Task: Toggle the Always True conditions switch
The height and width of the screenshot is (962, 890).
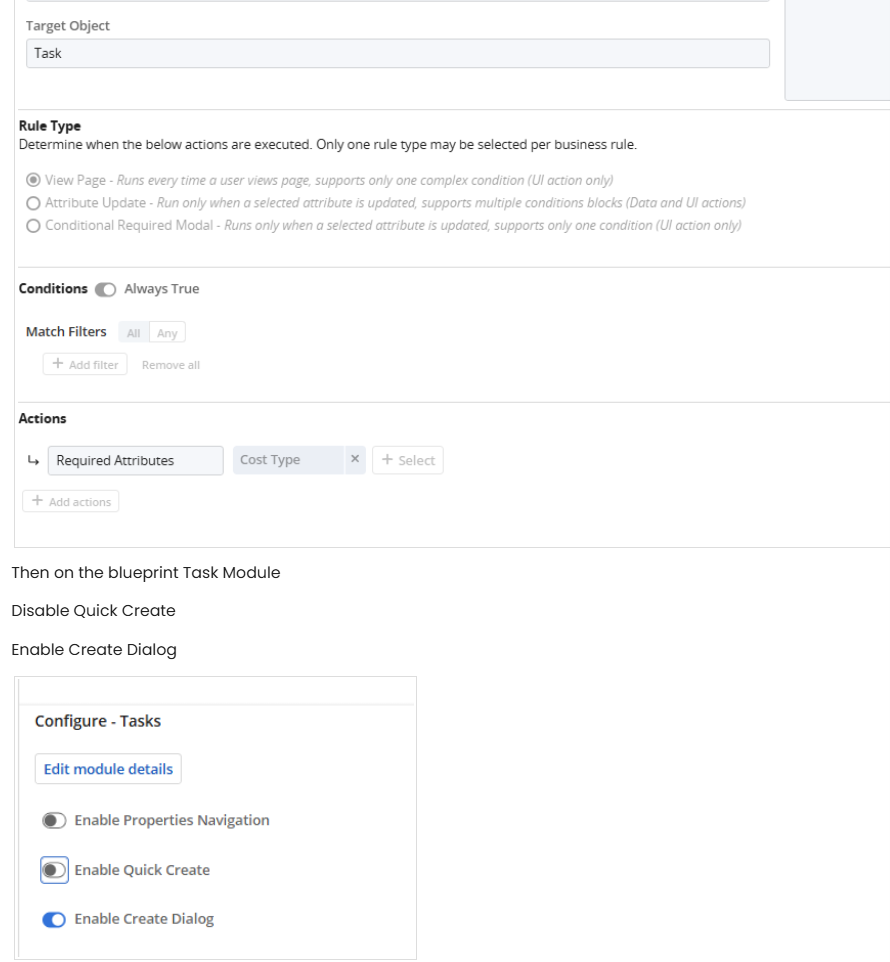Action: pyautogui.click(x=105, y=290)
